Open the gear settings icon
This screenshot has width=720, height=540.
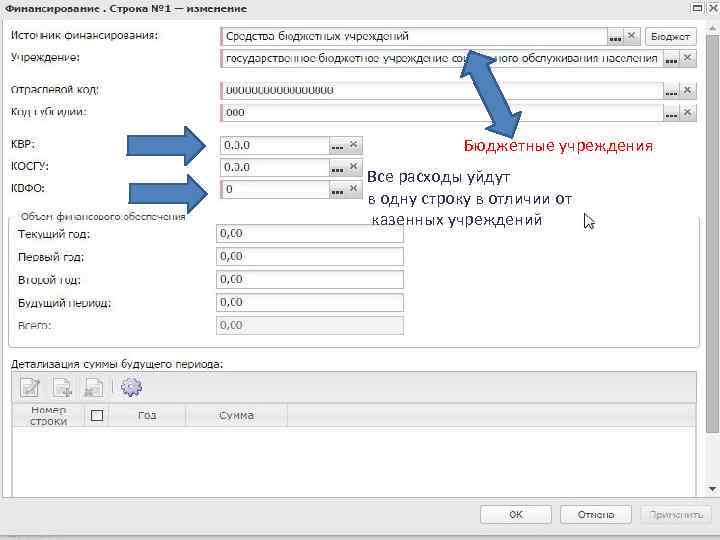point(131,388)
